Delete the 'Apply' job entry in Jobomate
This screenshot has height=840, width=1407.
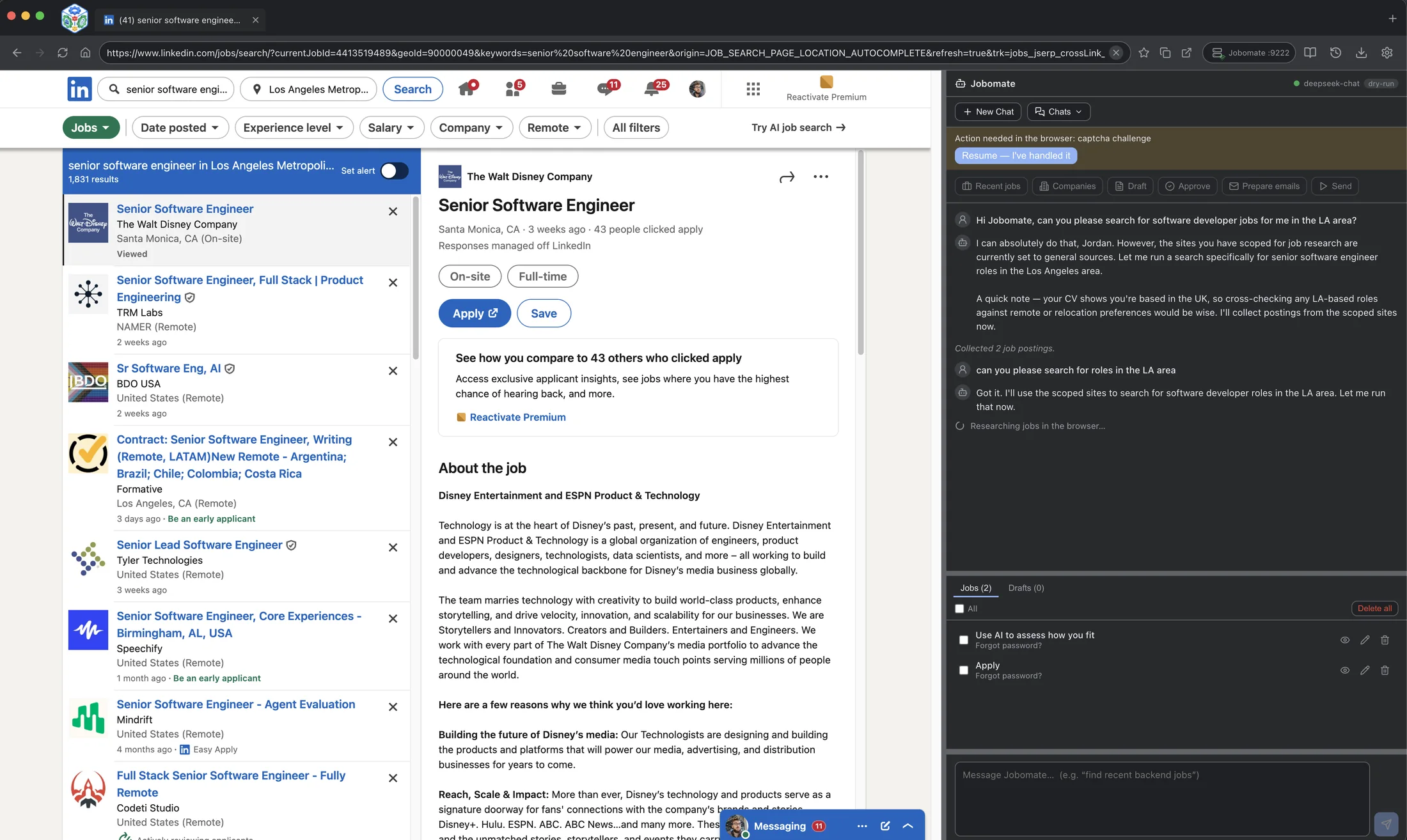[1385, 670]
